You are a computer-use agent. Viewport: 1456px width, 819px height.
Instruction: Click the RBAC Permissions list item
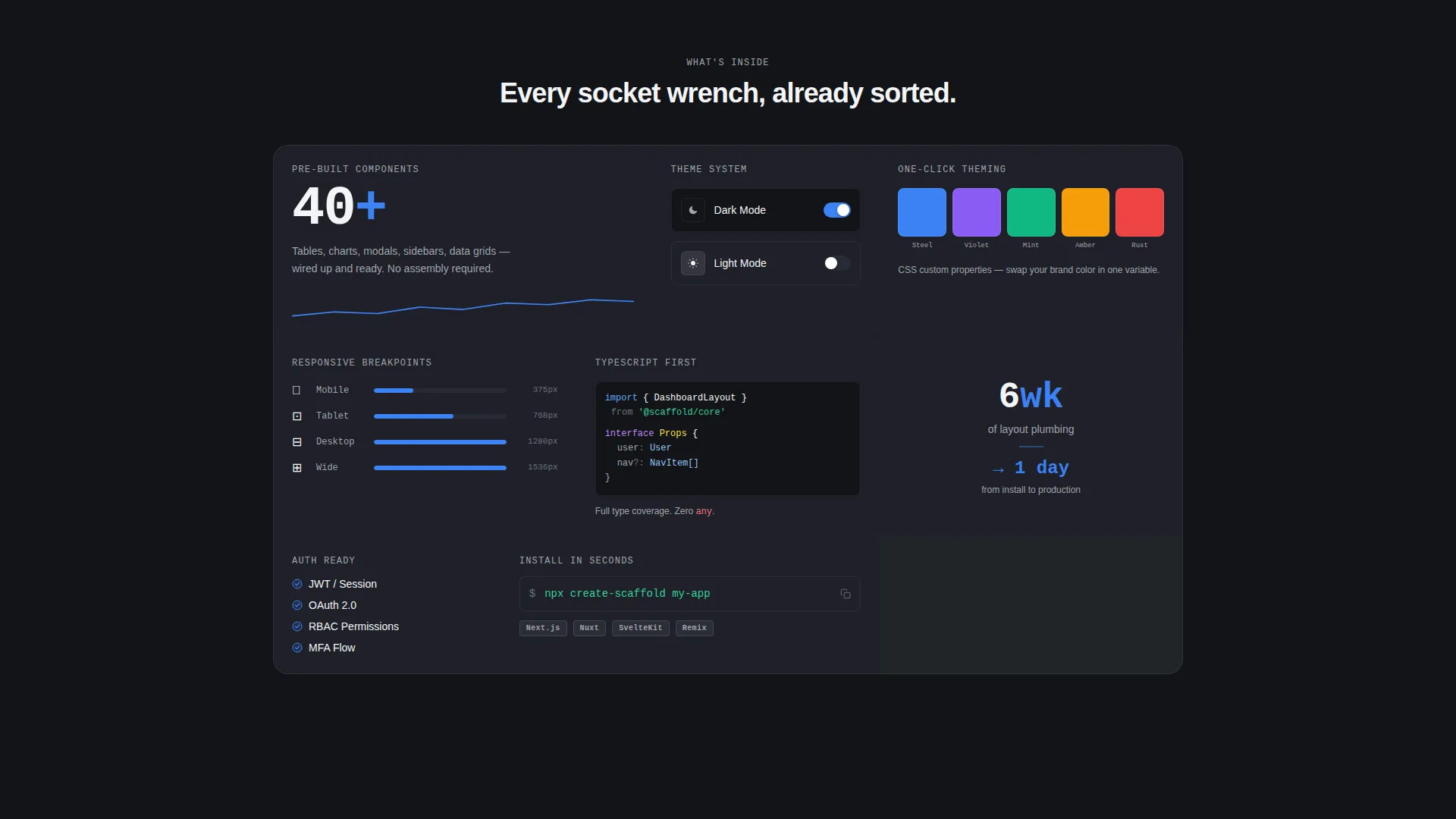click(346, 626)
